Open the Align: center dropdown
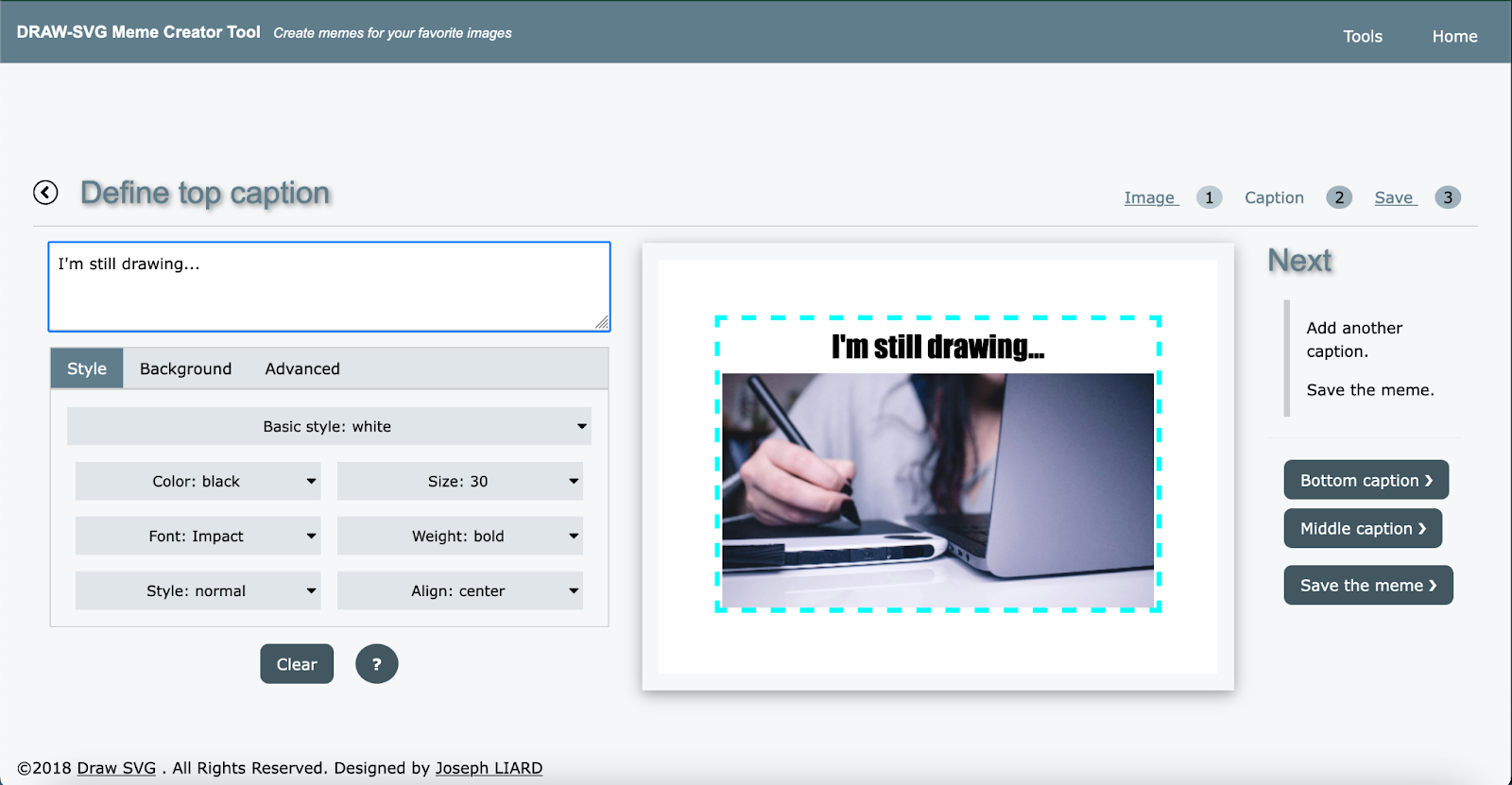 (x=459, y=591)
